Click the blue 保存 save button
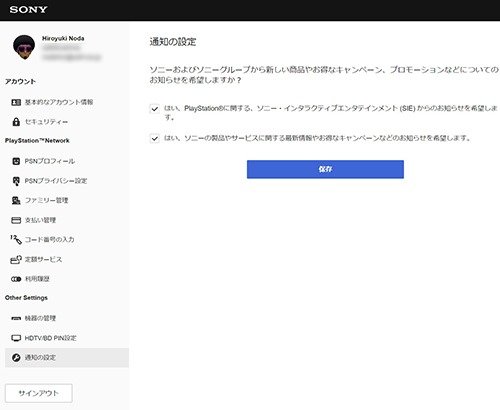500x410 pixels. pyautogui.click(x=325, y=169)
